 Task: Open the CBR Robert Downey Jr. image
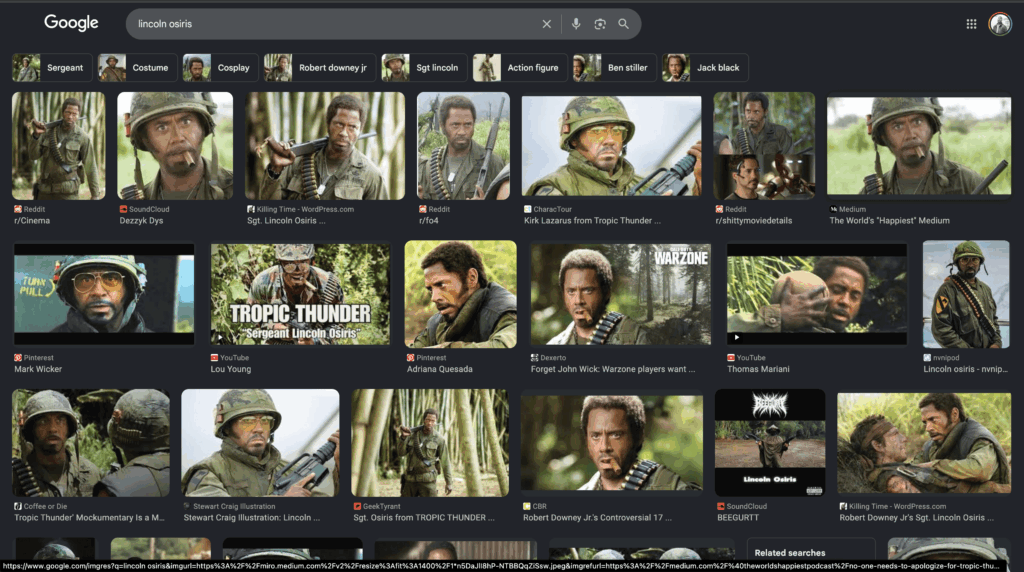click(x=611, y=443)
